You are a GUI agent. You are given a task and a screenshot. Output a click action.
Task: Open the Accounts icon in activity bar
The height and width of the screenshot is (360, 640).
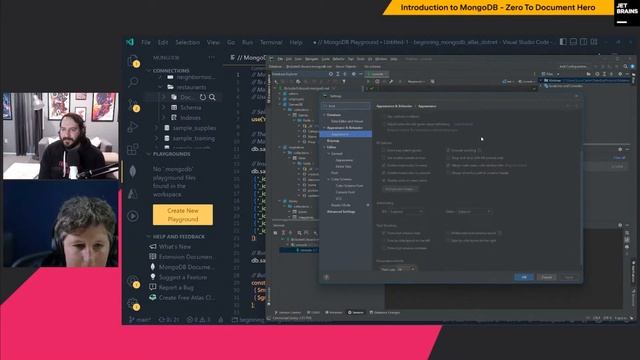[133, 282]
